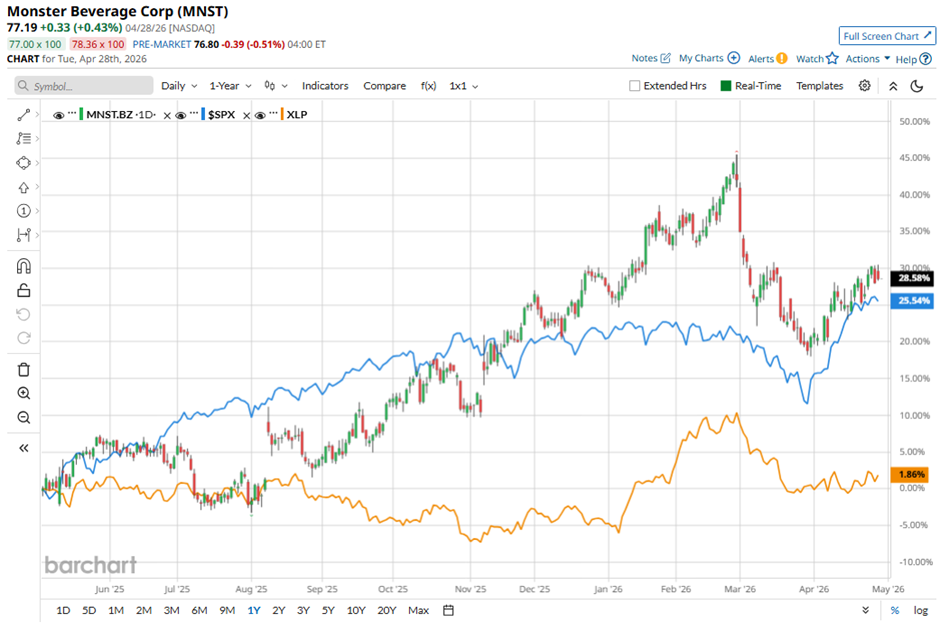The image size is (940, 623).
Task: Click the orange XLP color marker
Action: pos(280,115)
